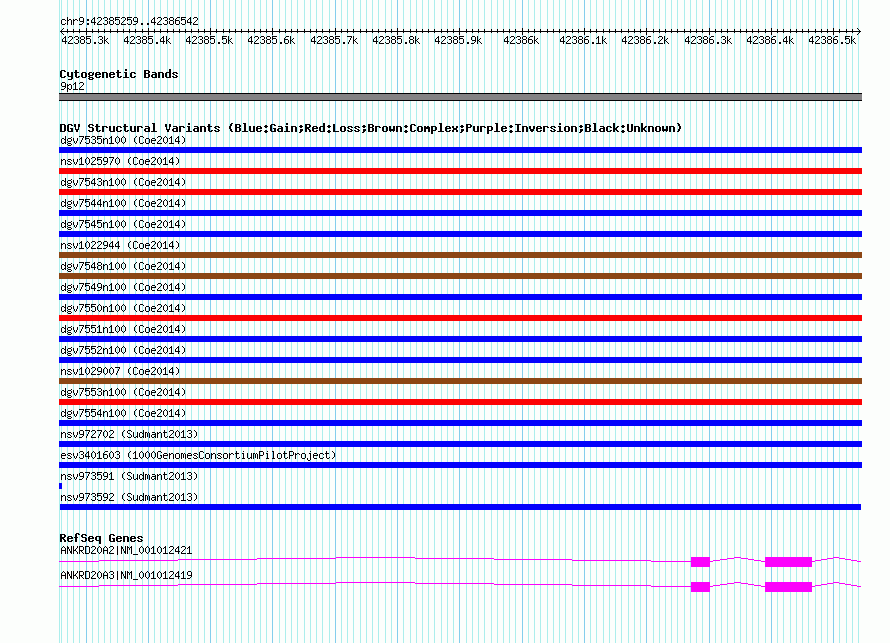Click ruler position 42385.9k
Image resolution: width=890 pixels, height=643 pixels.
click(x=458, y=40)
